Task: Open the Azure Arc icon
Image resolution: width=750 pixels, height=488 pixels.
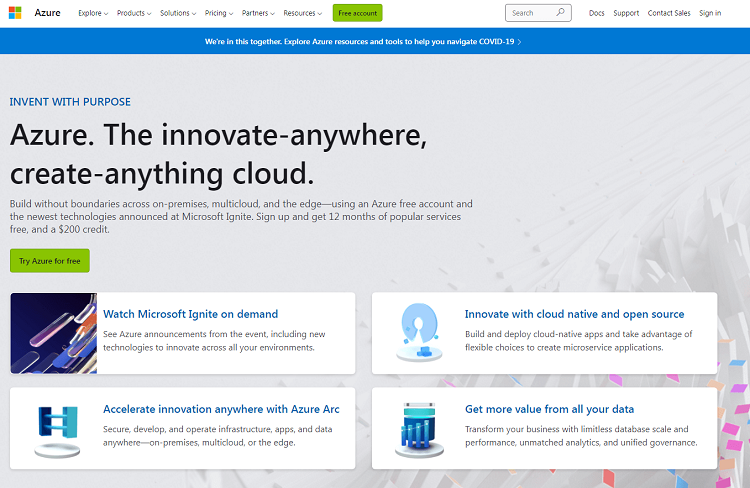Action: (x=57, y=430)
